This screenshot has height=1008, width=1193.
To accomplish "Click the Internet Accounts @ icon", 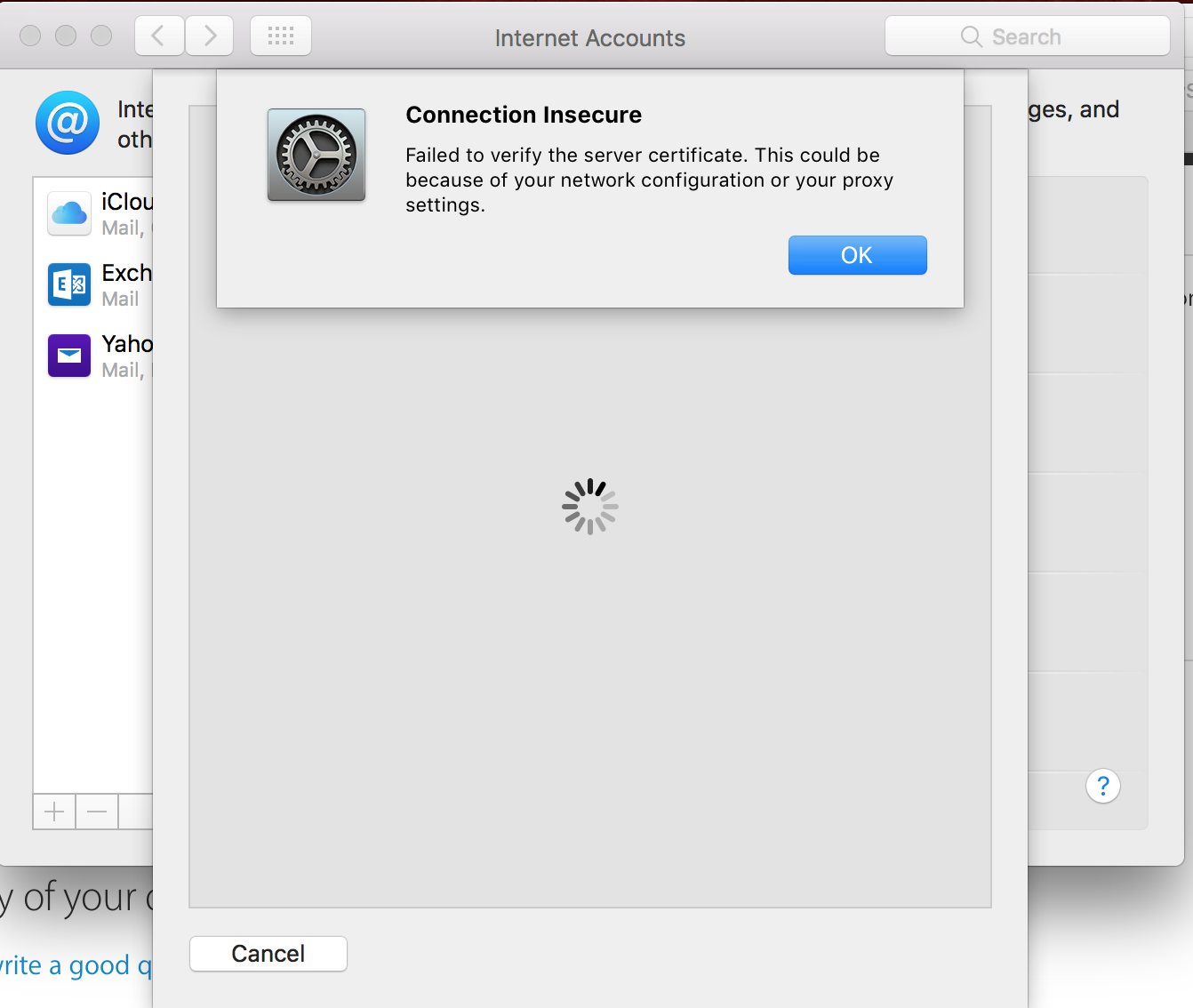I will [68, 123].
